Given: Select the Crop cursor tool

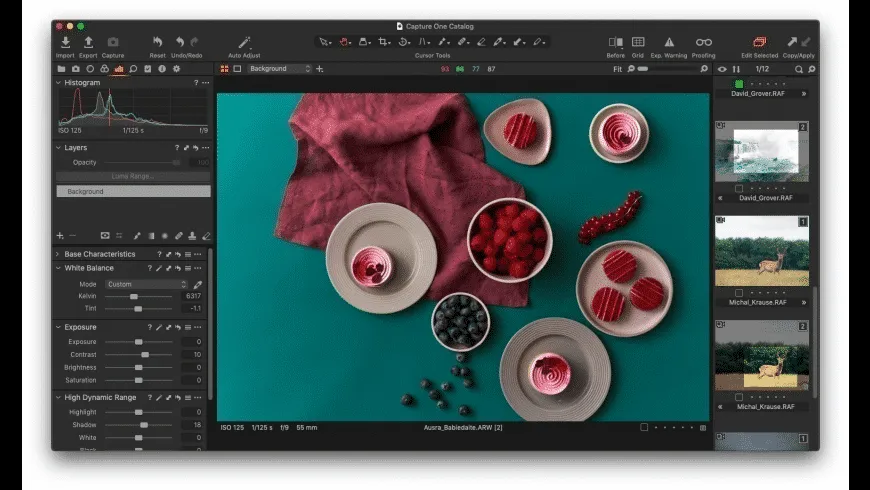Looking at the screenshot, I should tap(383, 42).
